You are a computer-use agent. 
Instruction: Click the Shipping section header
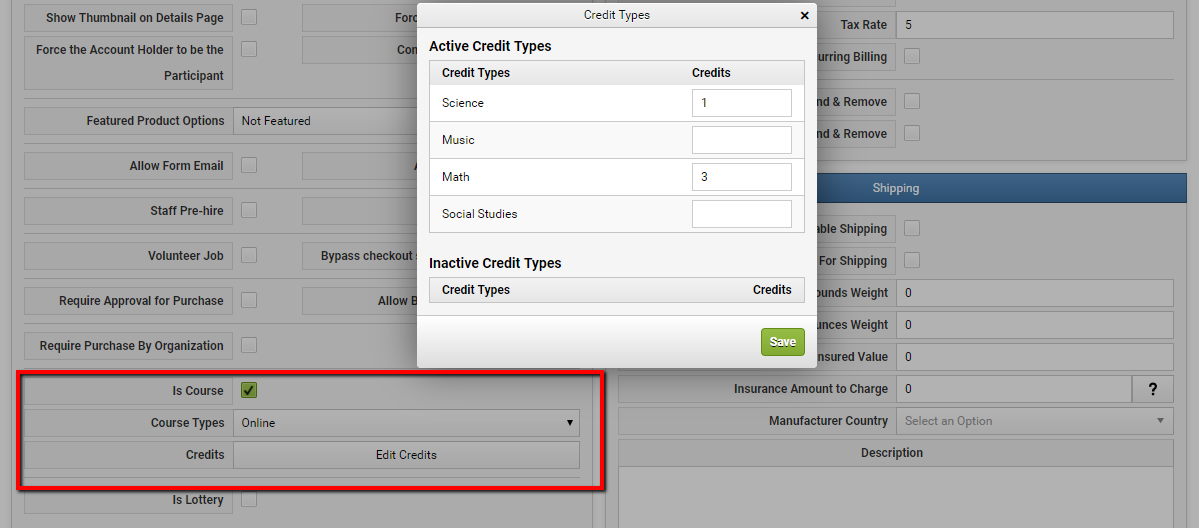(895, 187)
